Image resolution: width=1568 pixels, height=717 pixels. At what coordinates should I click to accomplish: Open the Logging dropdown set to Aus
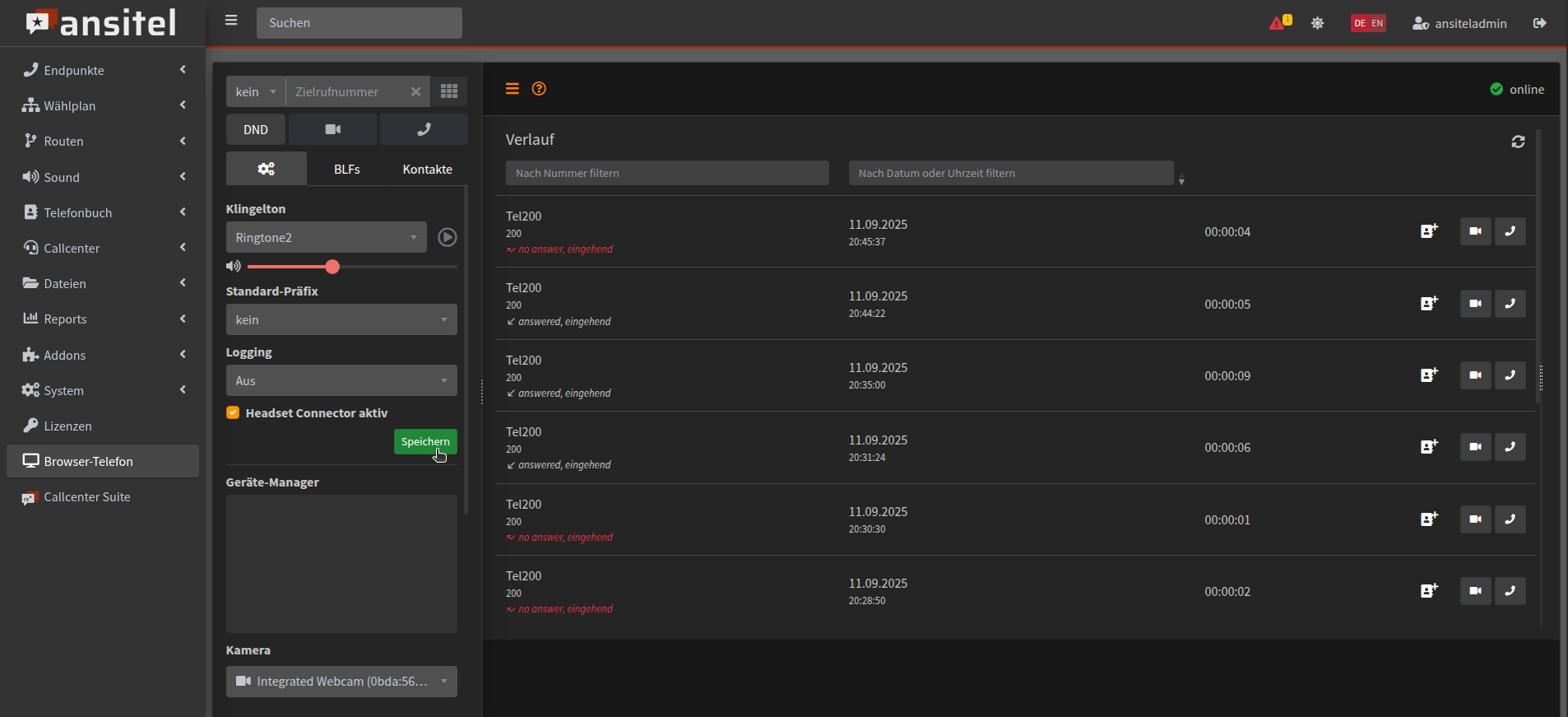click(341, 380)
